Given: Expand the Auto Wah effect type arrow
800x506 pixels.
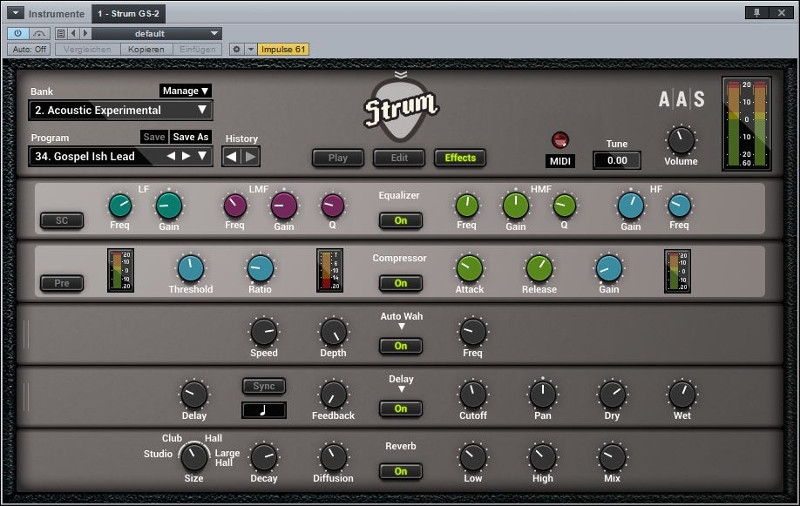Looking at the screenshot, I should point(402,326).
